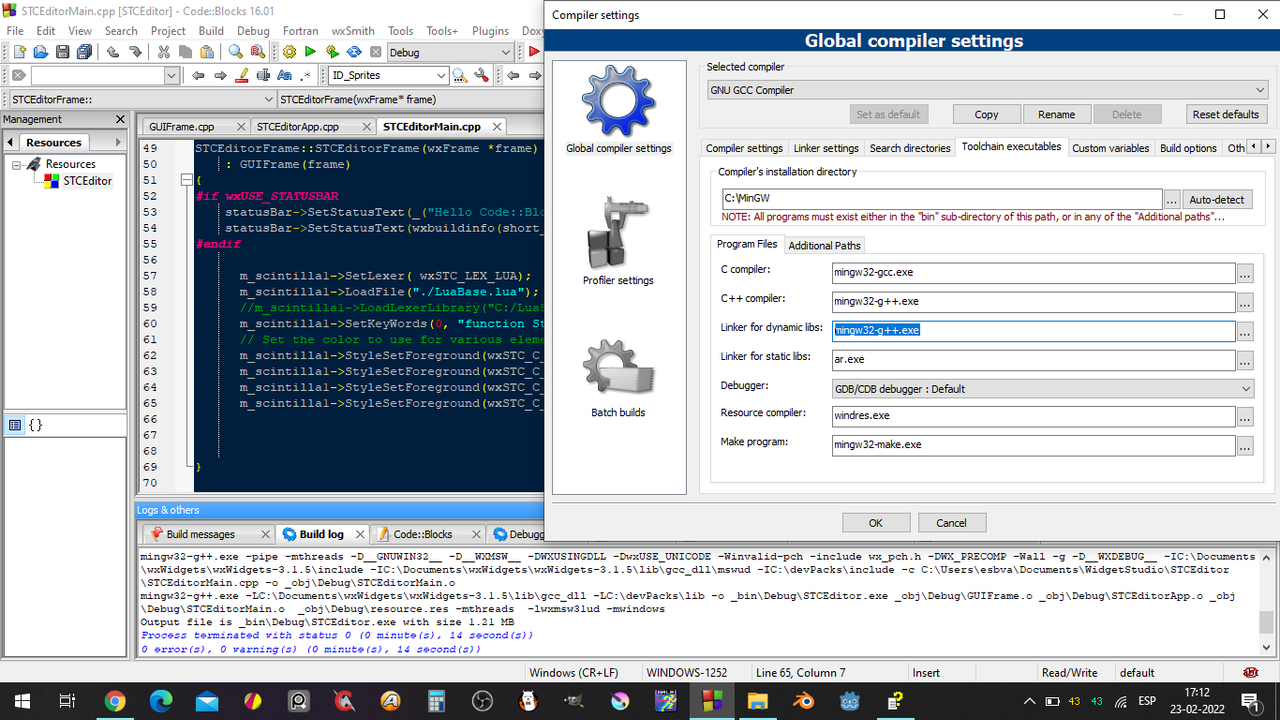Click the Copy compiler button
This screenshot has width=1280, height=720.
pos(986,114)
